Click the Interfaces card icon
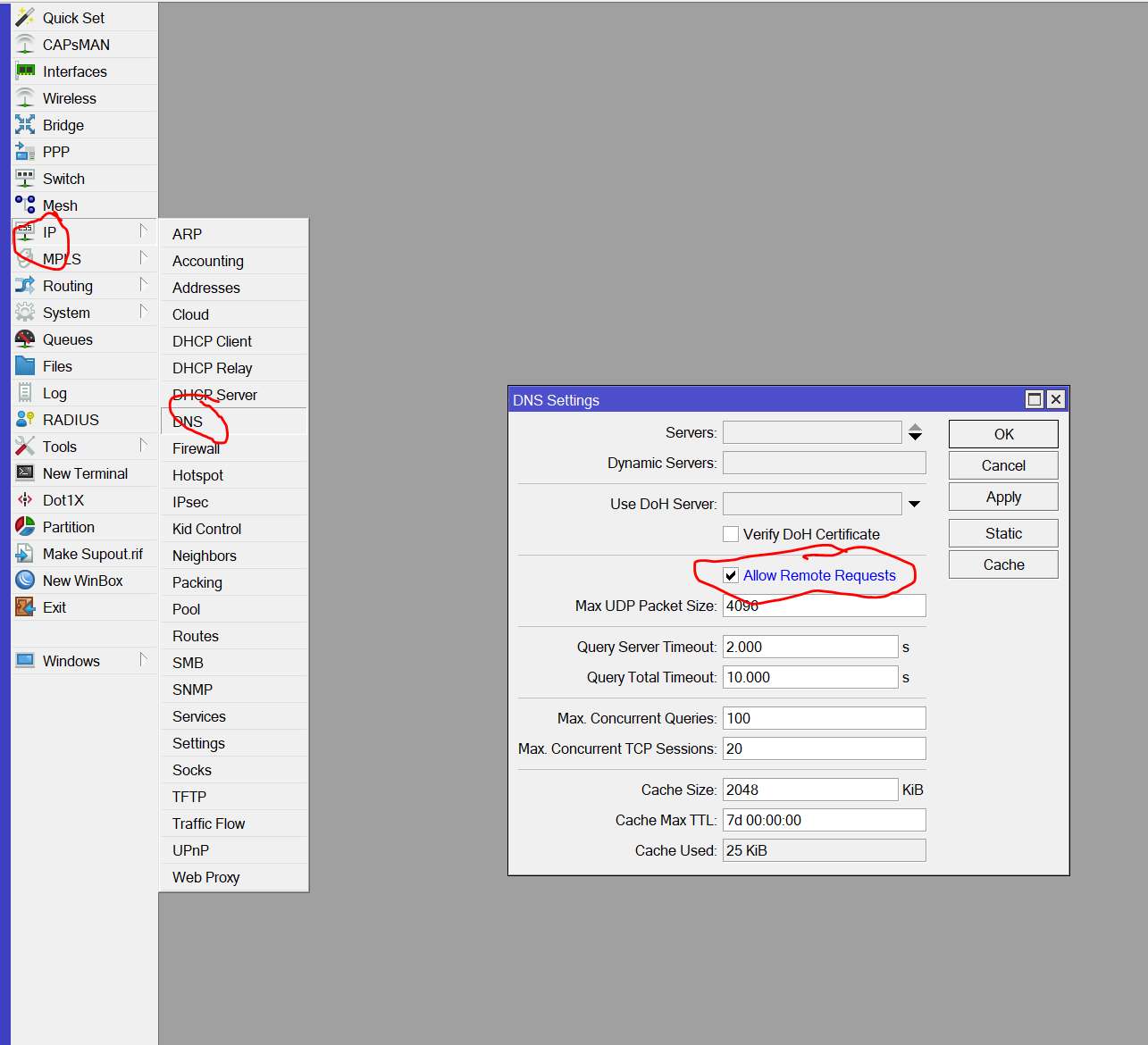Image resolution: width=1148 pixels, height=1045 pixels. coord(25,71)
